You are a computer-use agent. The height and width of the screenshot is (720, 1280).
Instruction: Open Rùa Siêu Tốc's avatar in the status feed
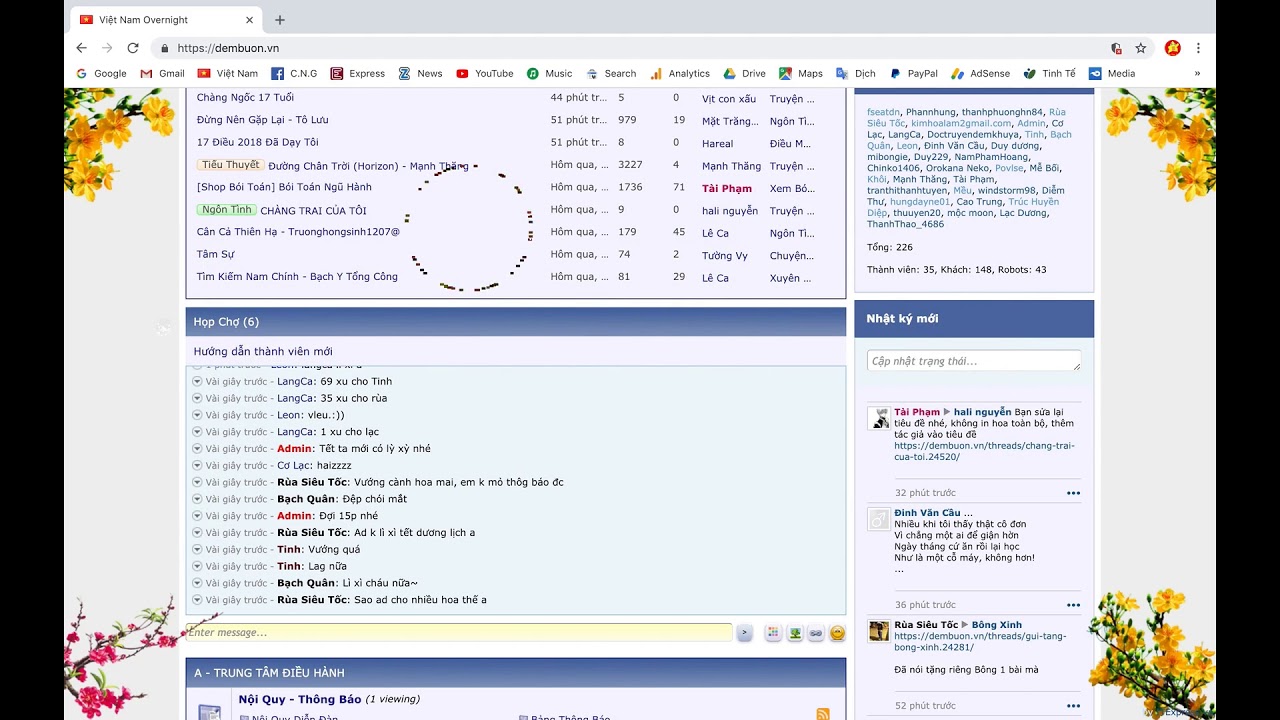click(879, 631)
